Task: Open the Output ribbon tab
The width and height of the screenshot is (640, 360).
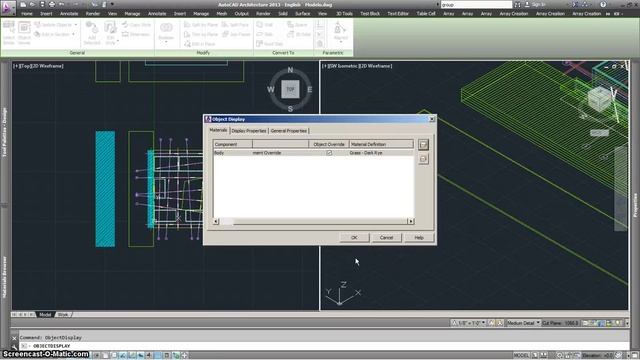Action: click(x=241, y=13)
